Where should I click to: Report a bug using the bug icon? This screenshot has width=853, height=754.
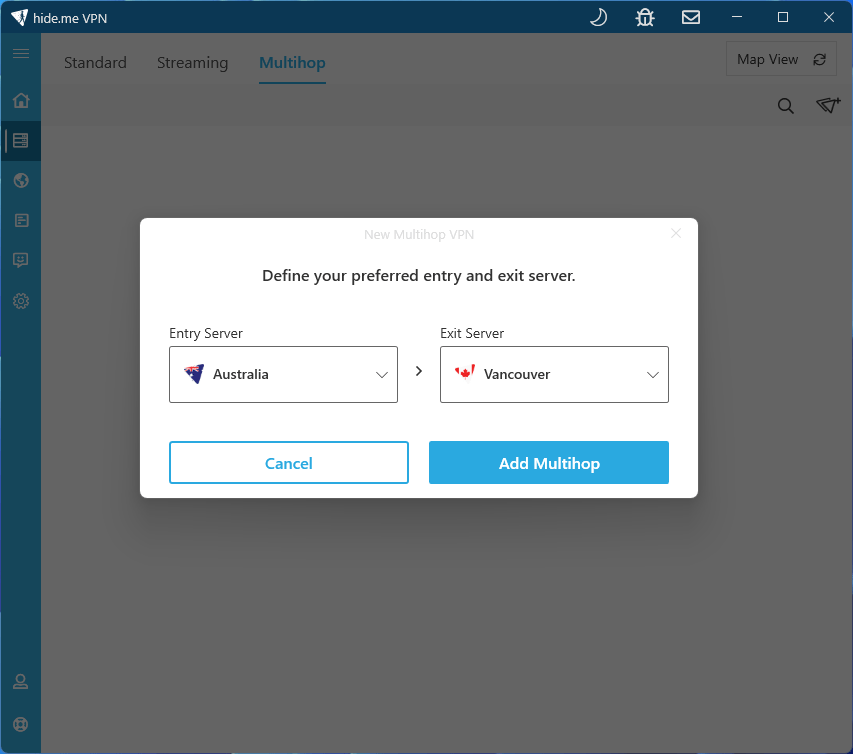[x=645, y=17]
